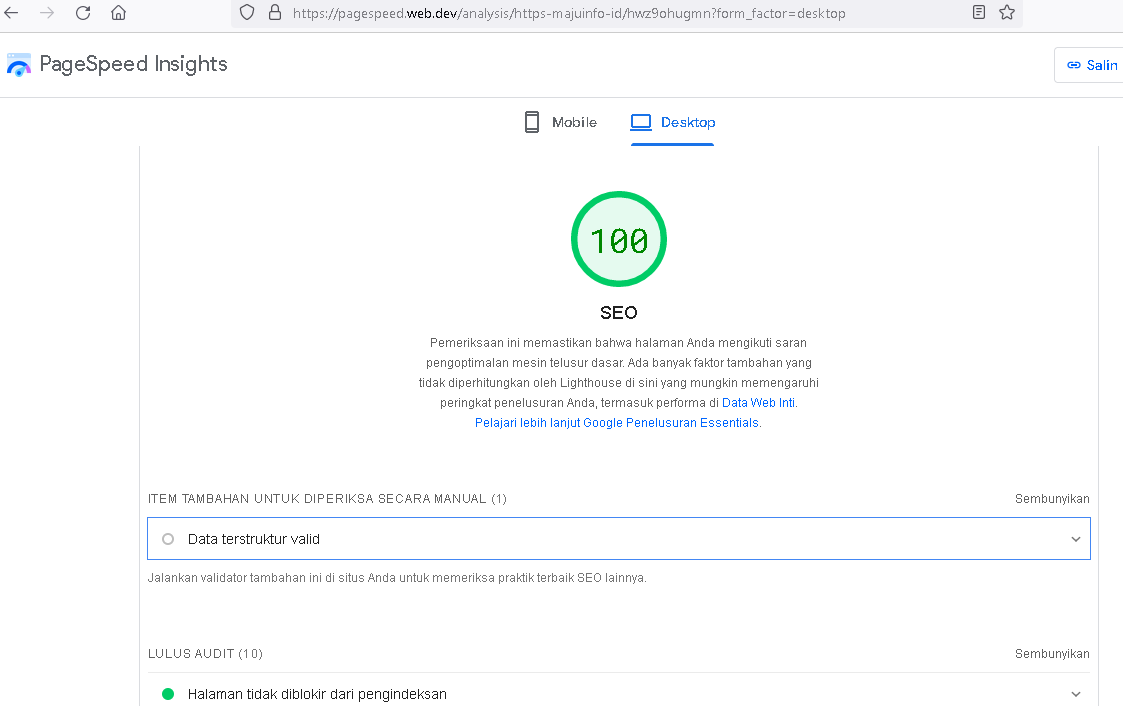Open the Data Web Inti link

[758, 403]
